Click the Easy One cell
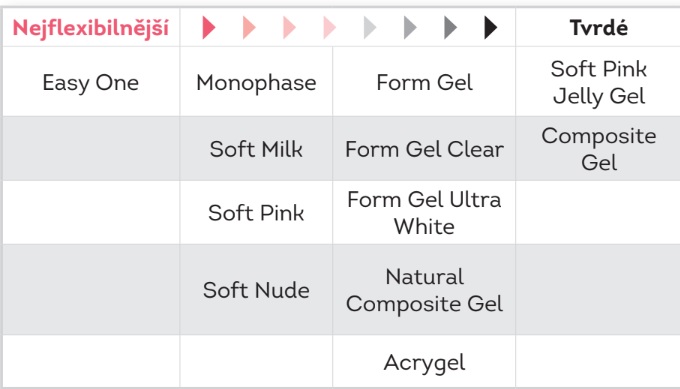The width and height of the screenshot is (680, 389). (91, 83)
